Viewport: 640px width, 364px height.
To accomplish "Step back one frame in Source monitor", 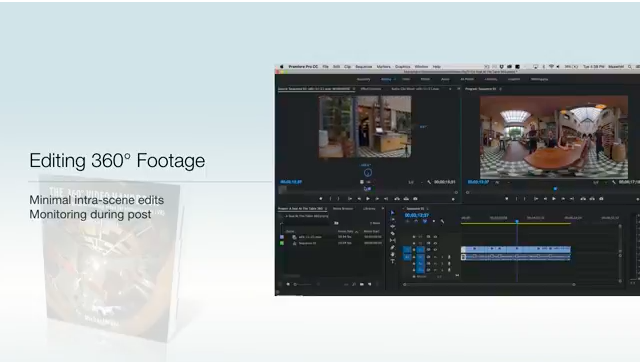I will coord(359,199).
